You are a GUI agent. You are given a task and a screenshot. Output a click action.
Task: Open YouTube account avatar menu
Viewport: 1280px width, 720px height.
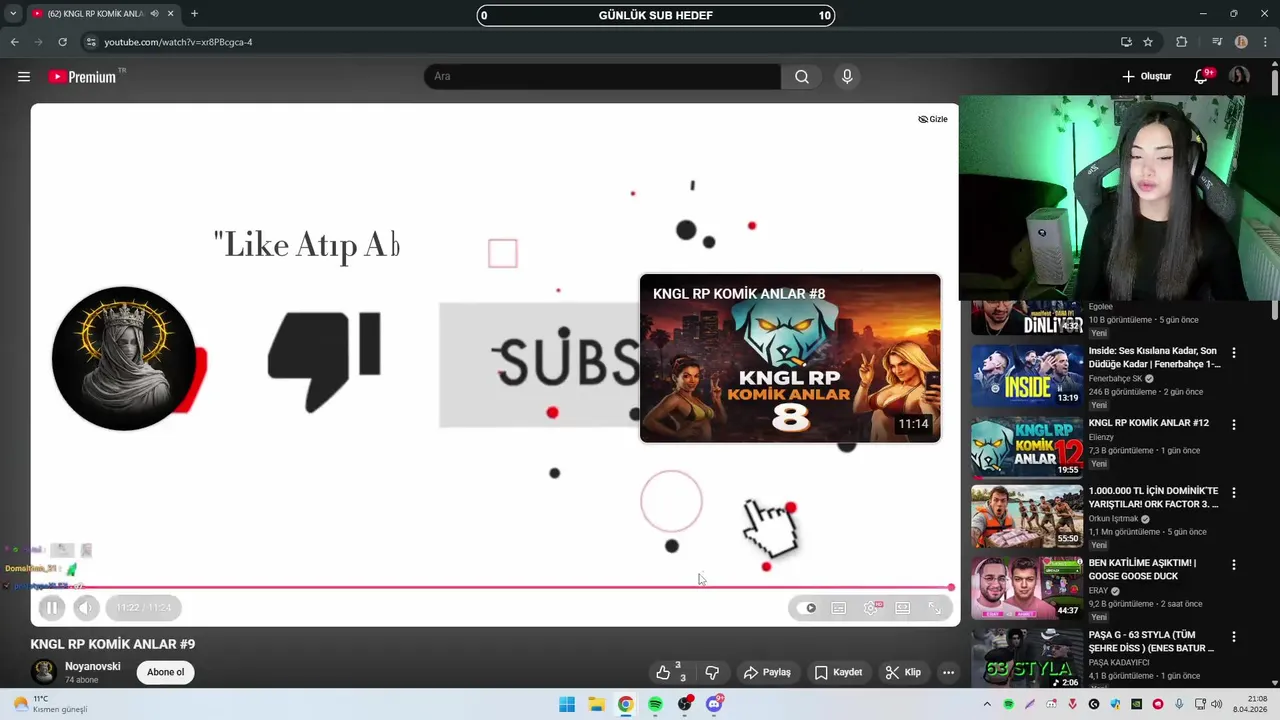(x=1239, y=76)
